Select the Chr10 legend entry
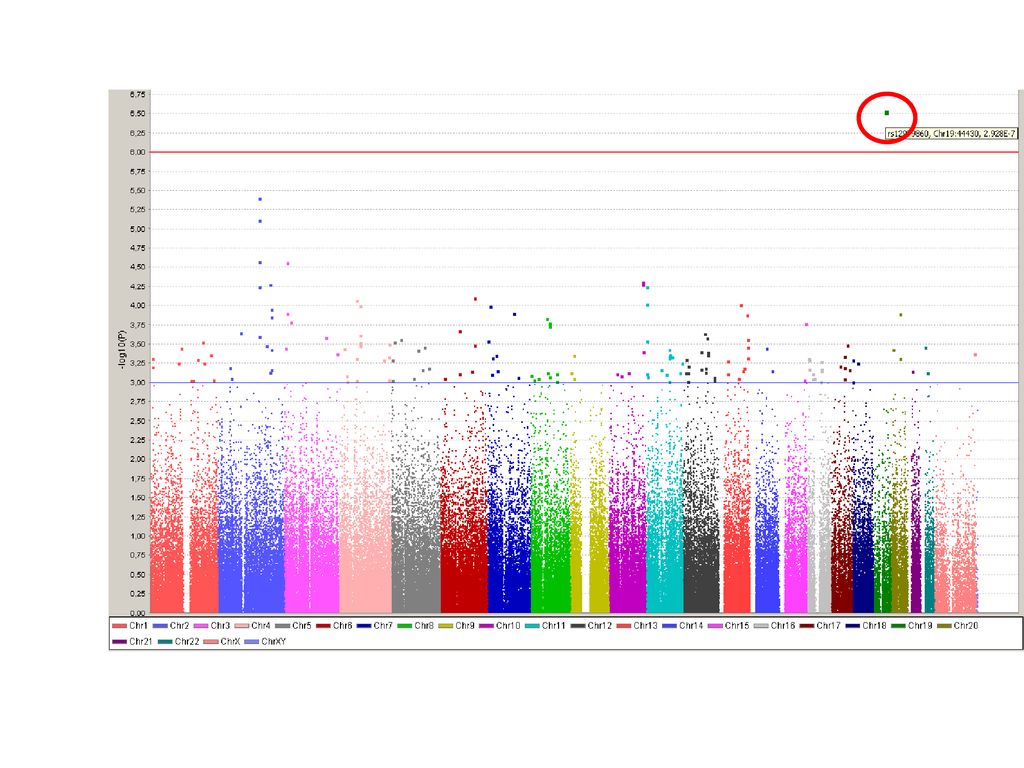The height and width of the screenshot is (768, 1024). (x=500, y=626)
